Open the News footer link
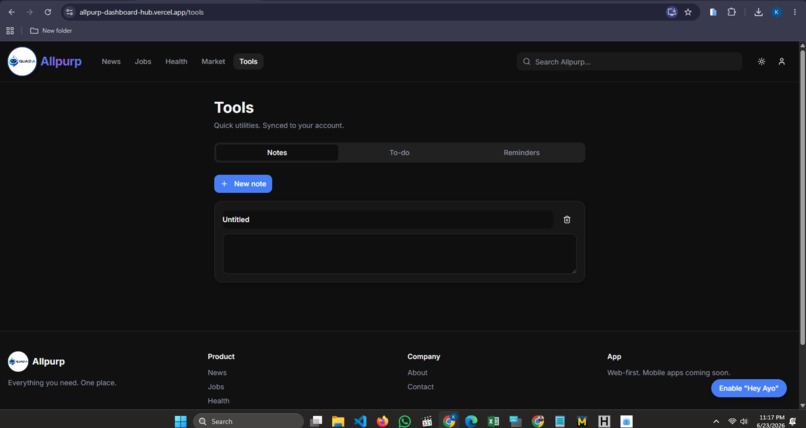 [217, 373]
